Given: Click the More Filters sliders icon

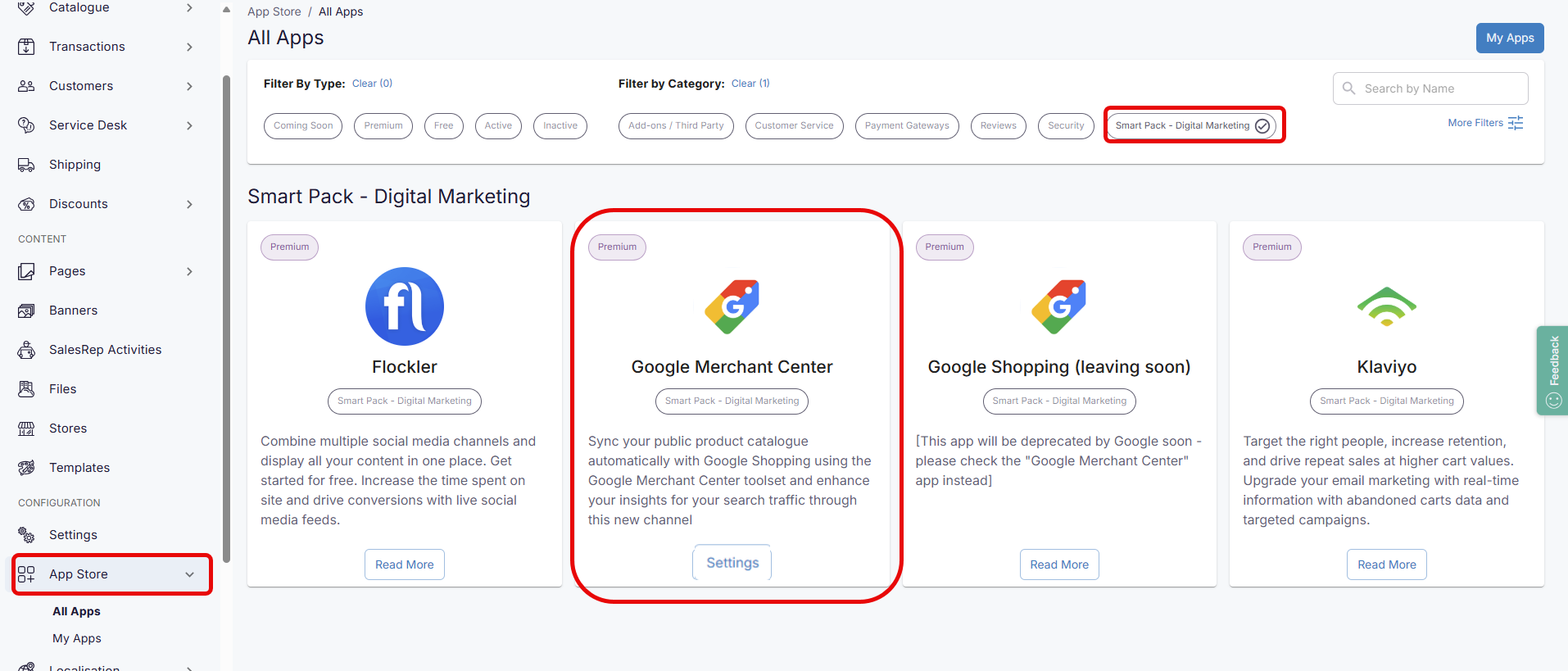Looking at the screenshot, I should [x=1516, y=123].
